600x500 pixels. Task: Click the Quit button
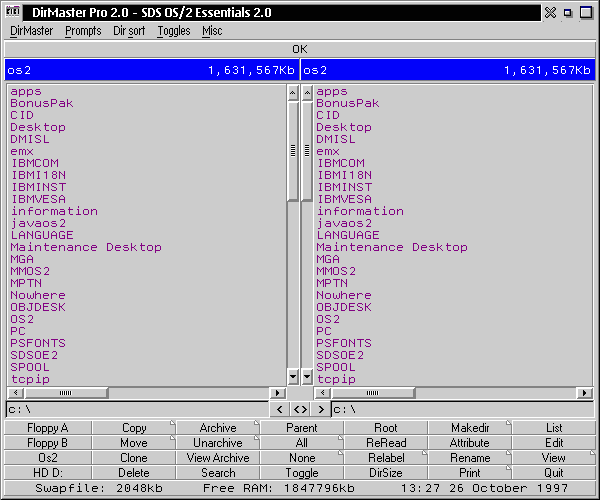click(x=554, y=472)
